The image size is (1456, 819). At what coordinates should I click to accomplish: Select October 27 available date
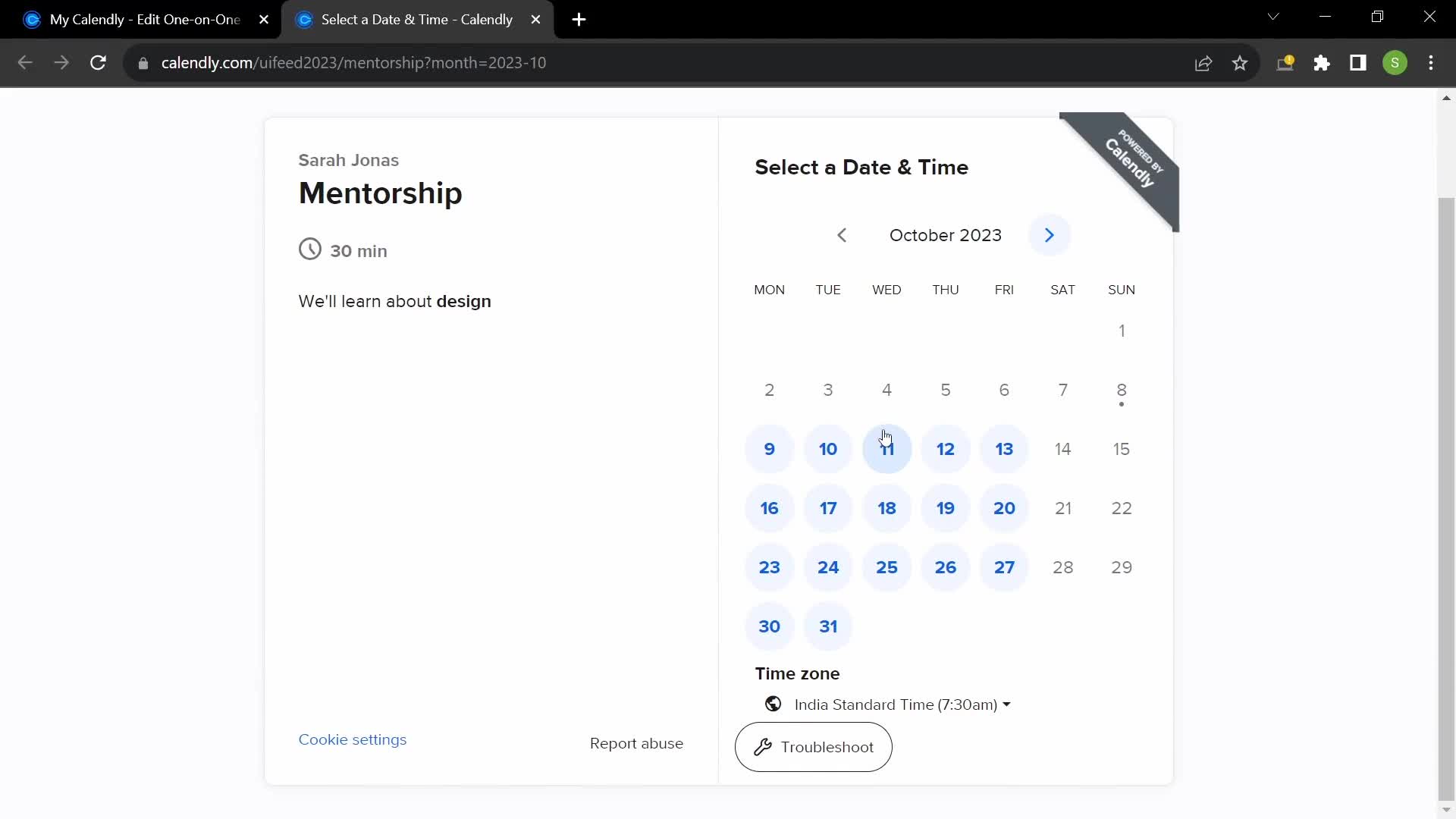point(1004,567)
